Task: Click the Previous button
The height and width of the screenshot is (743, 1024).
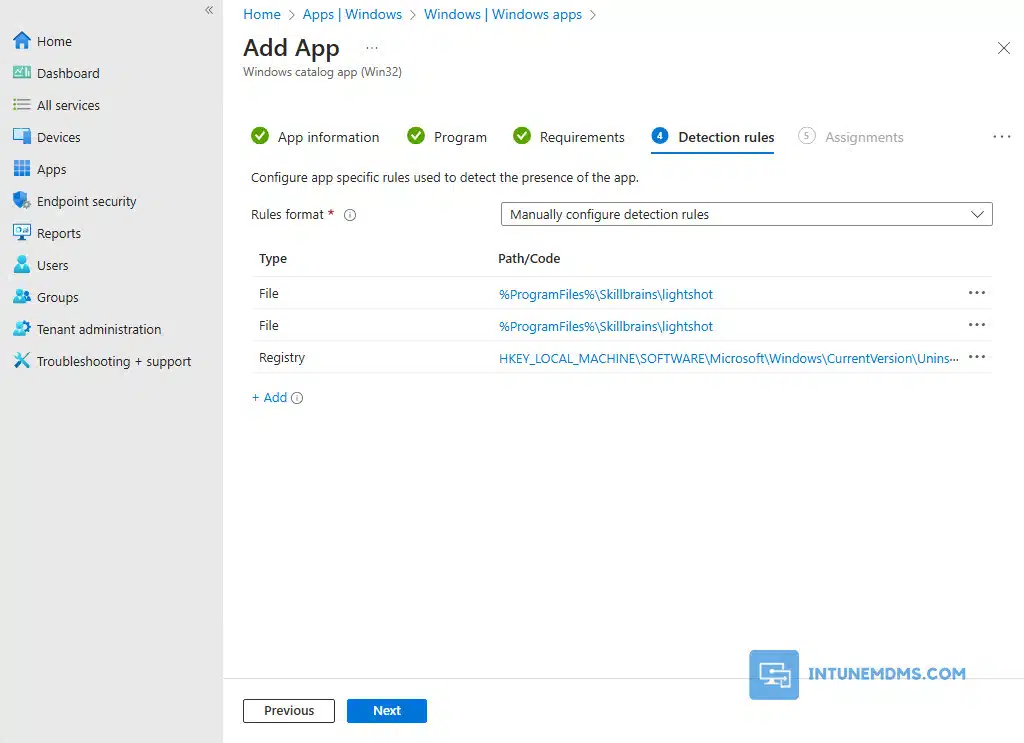Action: coord(289,710)
